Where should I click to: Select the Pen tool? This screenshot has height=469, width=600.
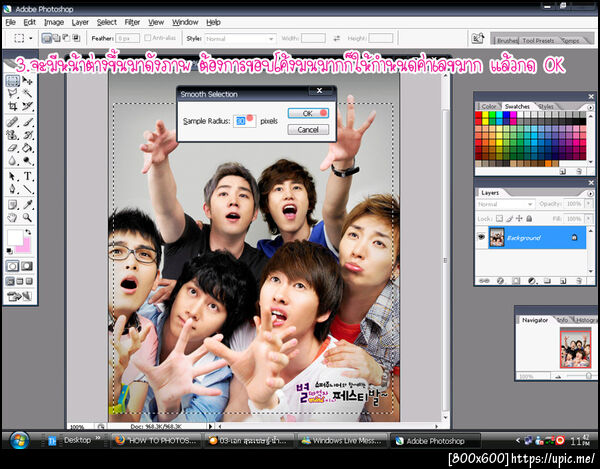13,189
